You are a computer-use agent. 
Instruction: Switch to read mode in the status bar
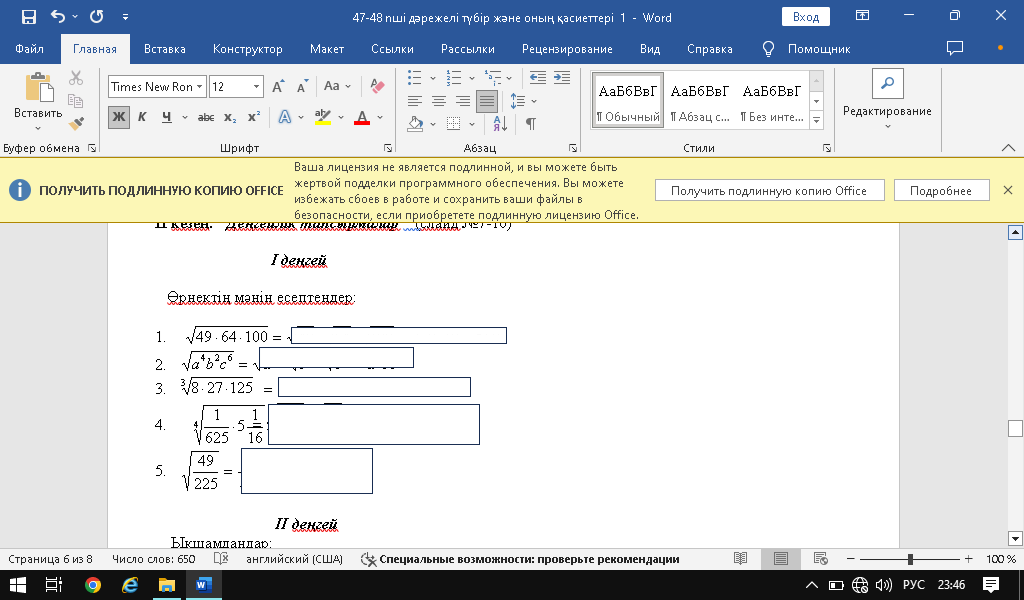click(x=740, y=559)
